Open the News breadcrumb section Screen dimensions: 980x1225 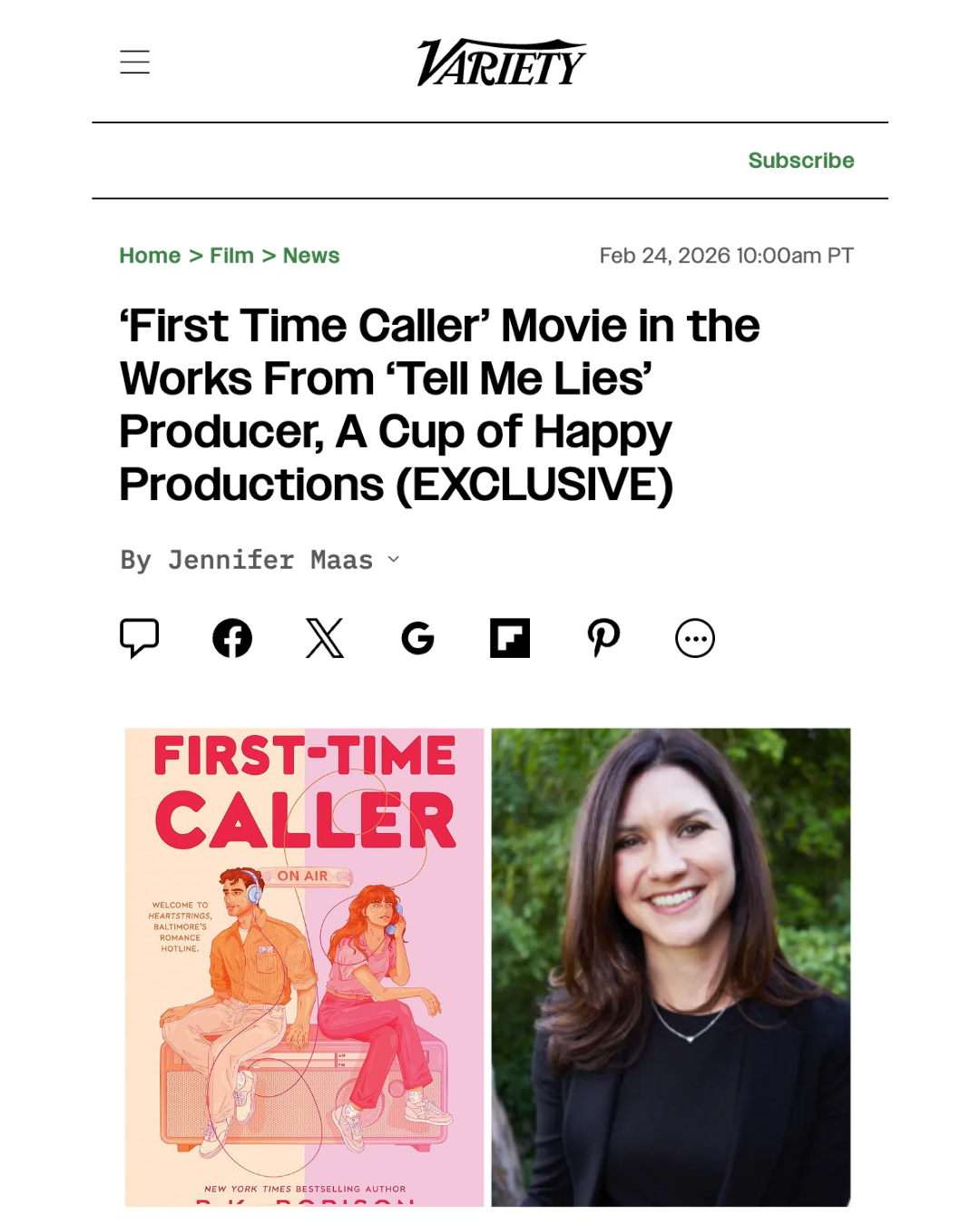(310, 256)
